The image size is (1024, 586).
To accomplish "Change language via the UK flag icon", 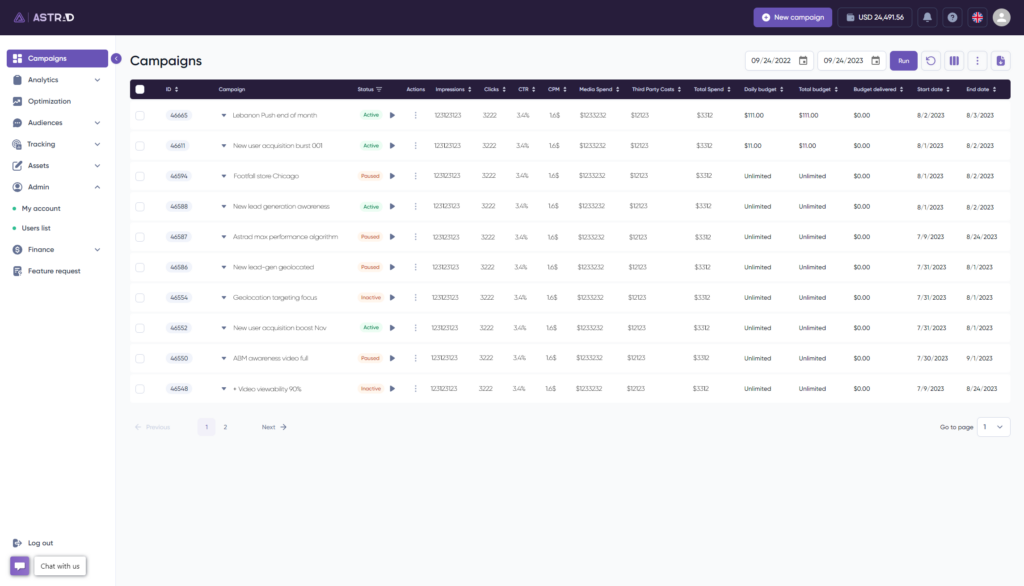I will coord(977,17).
